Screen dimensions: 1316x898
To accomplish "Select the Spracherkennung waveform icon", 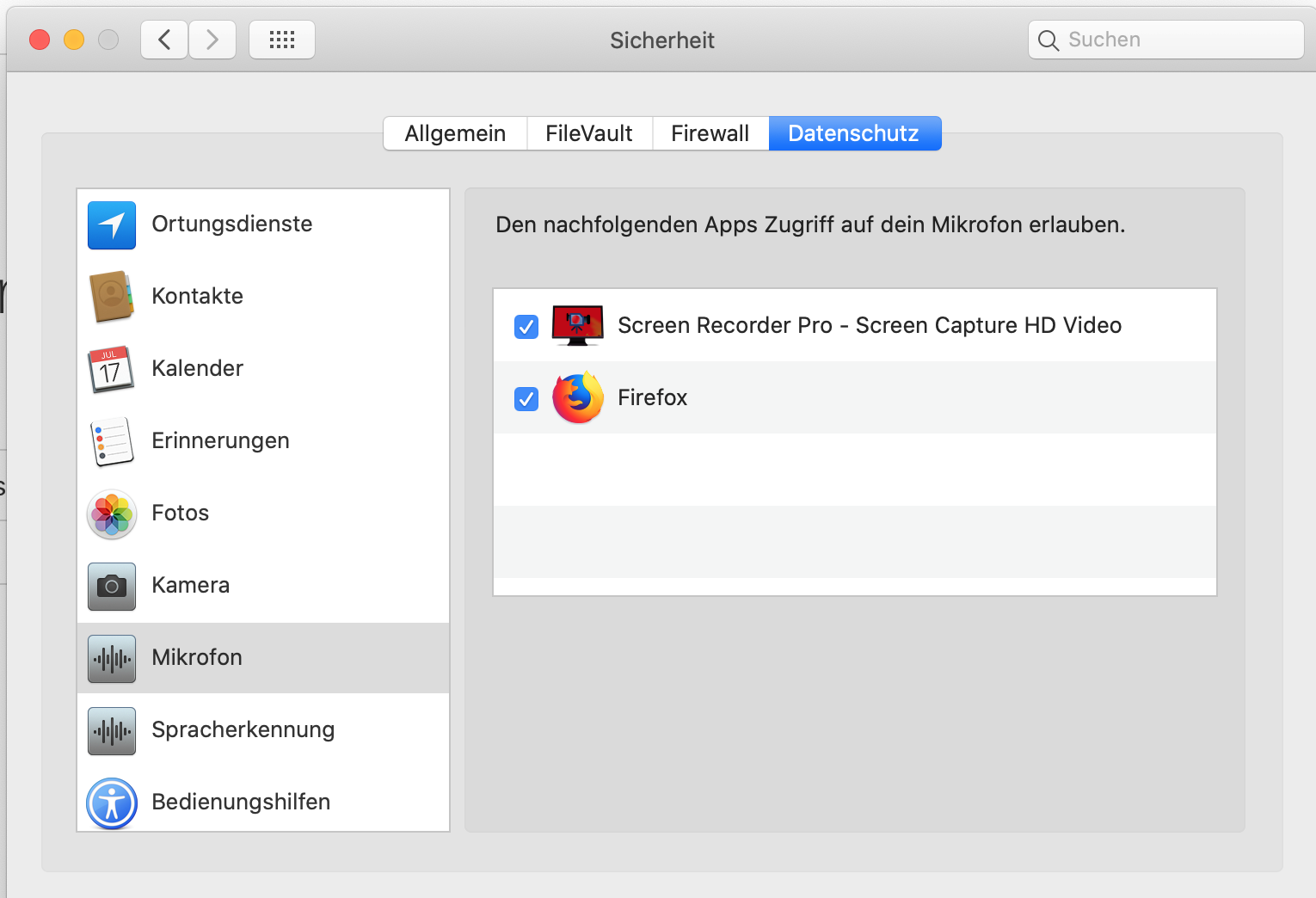I will point(112,730).
